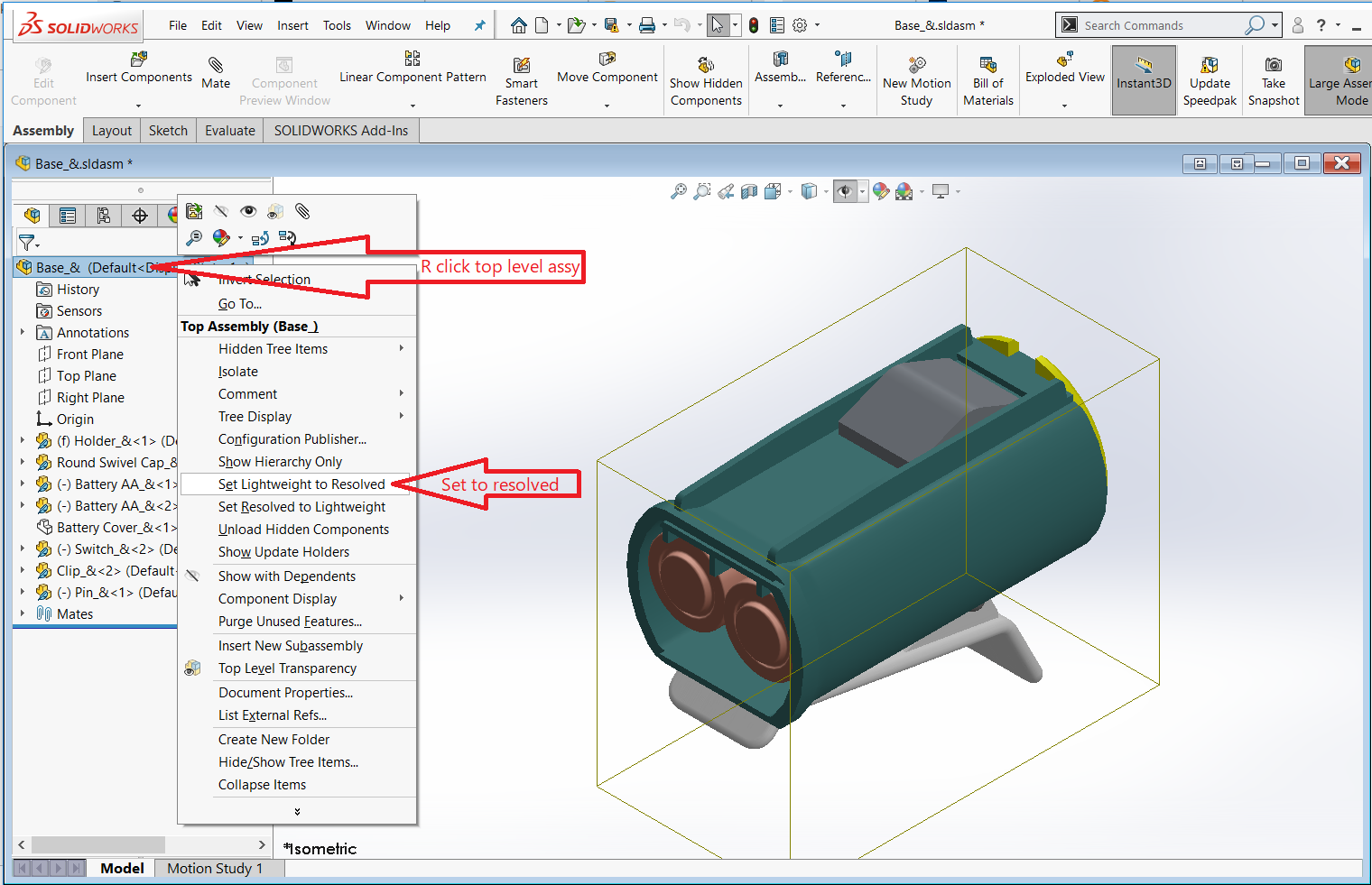Viewport: 1372px width, 885px height.
Task: Click the Open Assembly icon in context toolbar
Action: point(194,211)
